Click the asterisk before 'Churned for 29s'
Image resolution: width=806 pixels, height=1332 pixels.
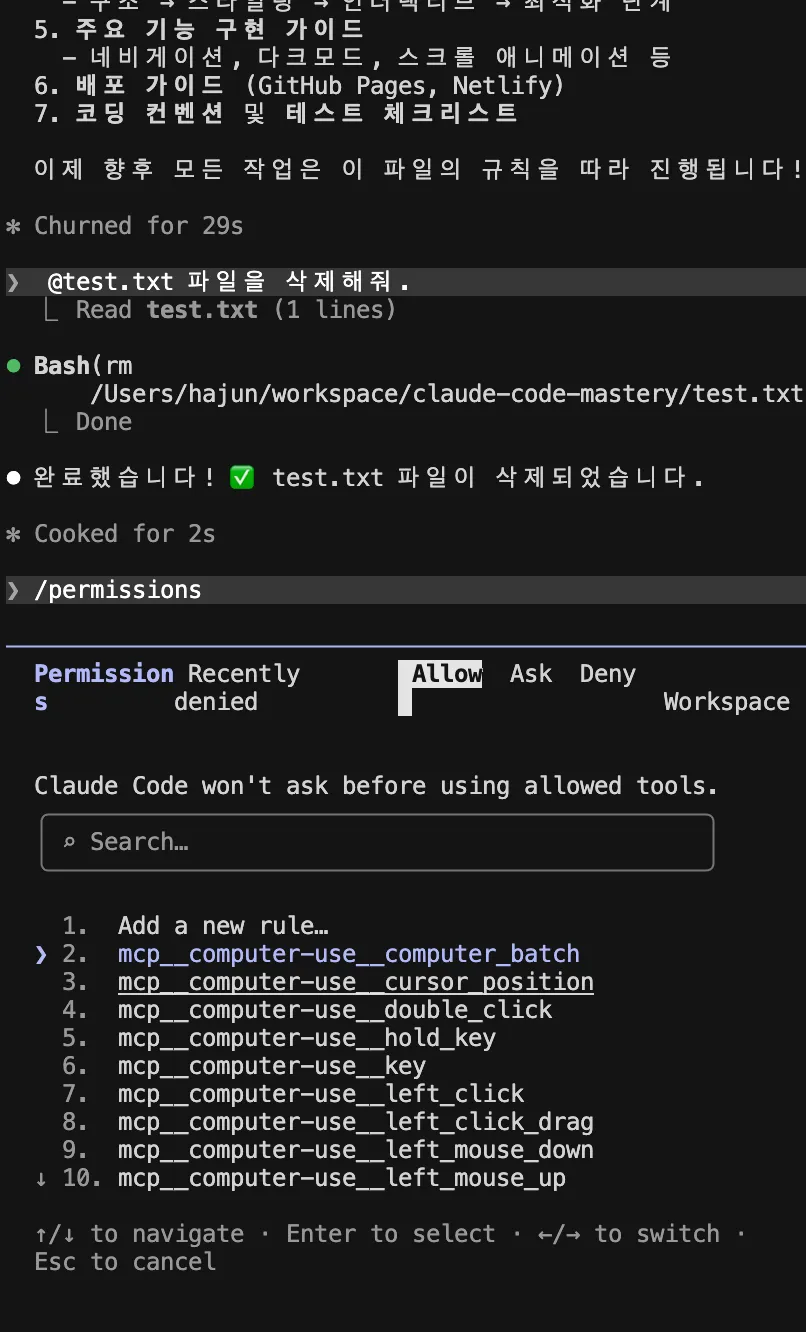13,227
